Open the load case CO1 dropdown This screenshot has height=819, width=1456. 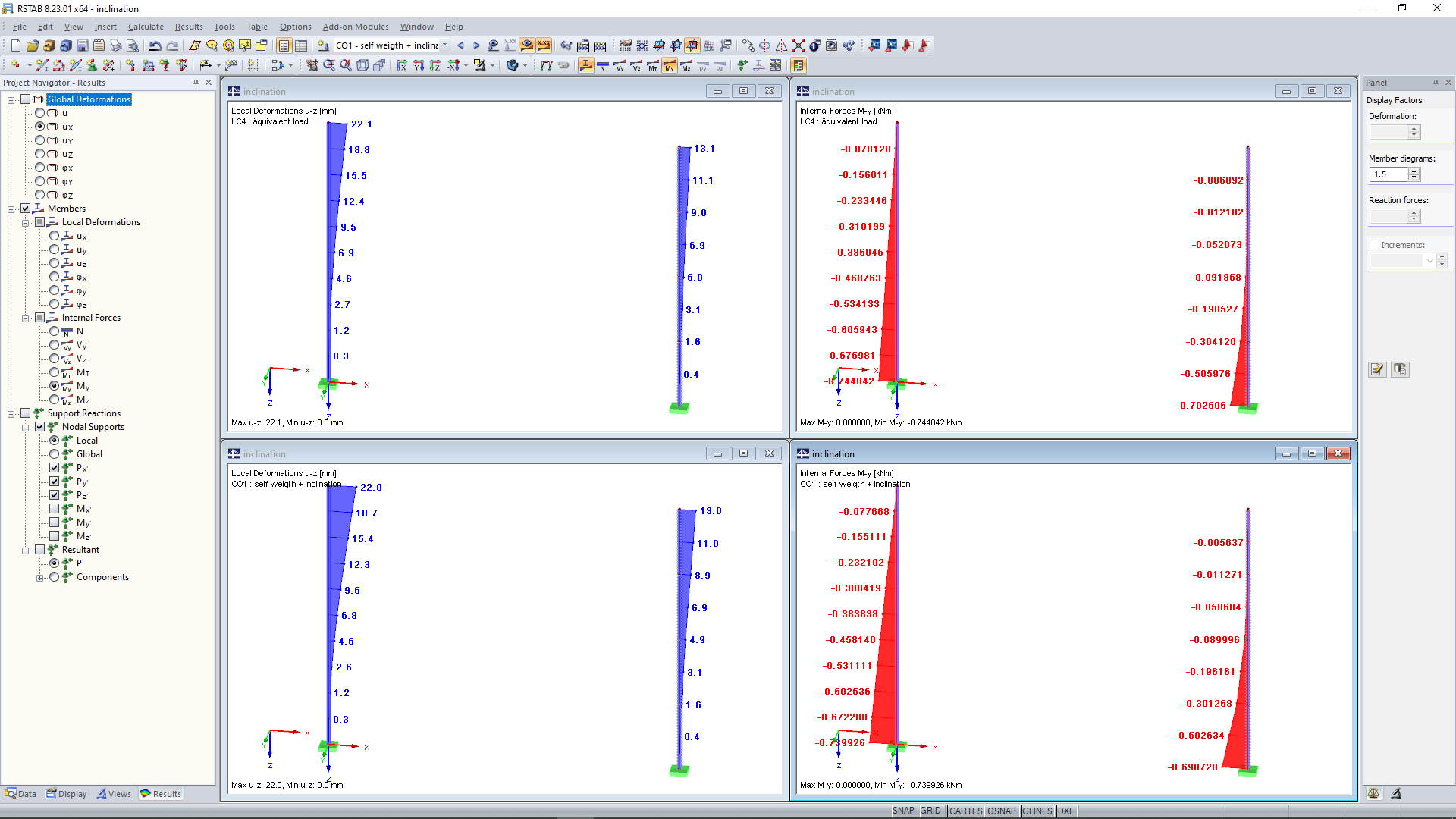(x=444, y=45)
